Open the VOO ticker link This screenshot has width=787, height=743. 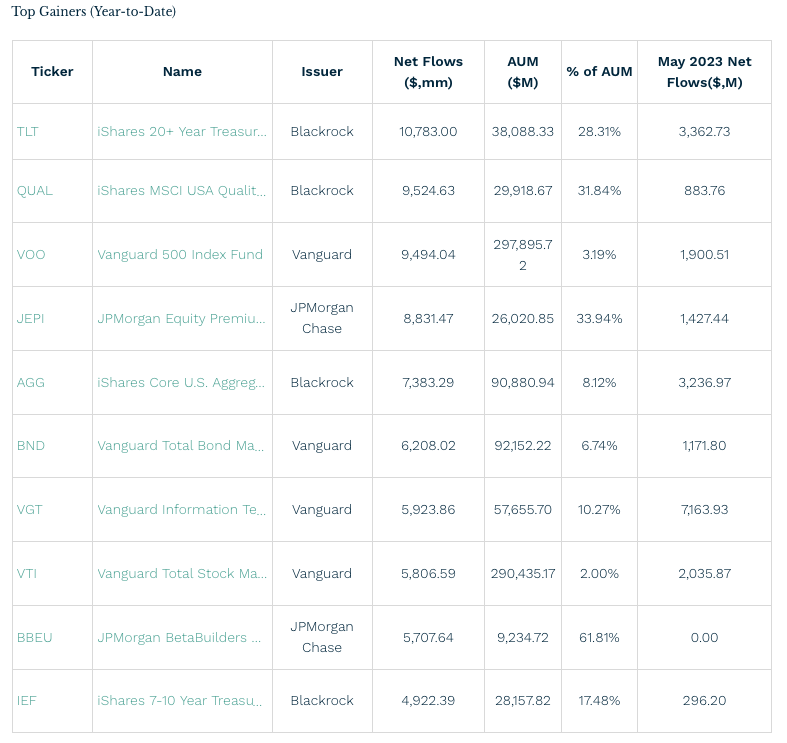31,255
